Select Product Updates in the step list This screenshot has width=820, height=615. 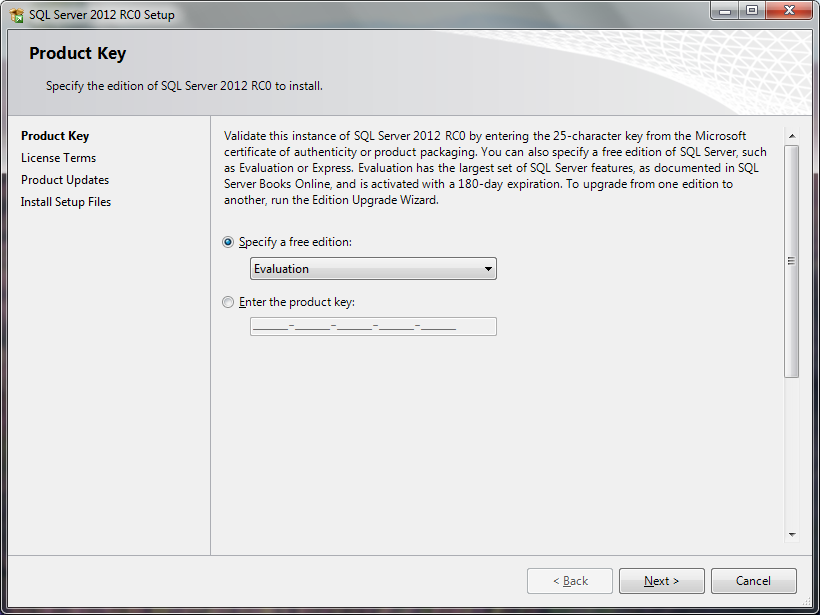pyautogui.click(x=65, y=180)
